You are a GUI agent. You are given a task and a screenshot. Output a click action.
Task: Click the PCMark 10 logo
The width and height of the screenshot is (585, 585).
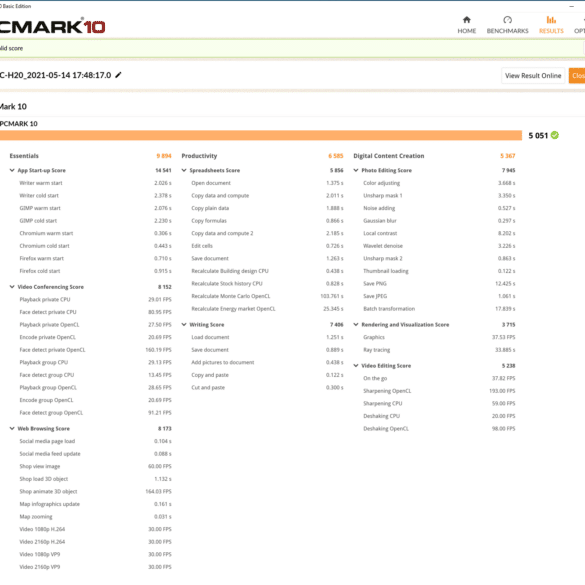tap(53, 26)
